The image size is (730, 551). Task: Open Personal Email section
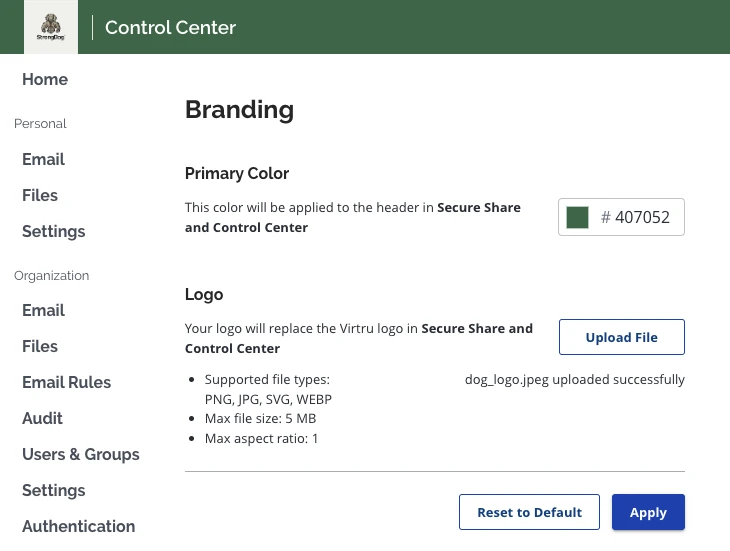pos(43,160)
